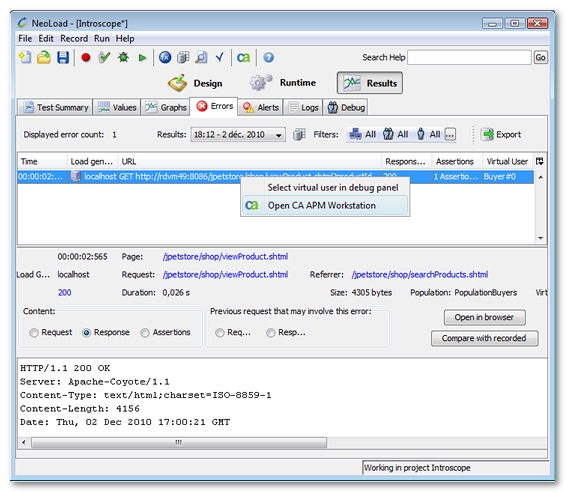
Task: Choose Open CA APM Workstation
Action: (325, 205)
